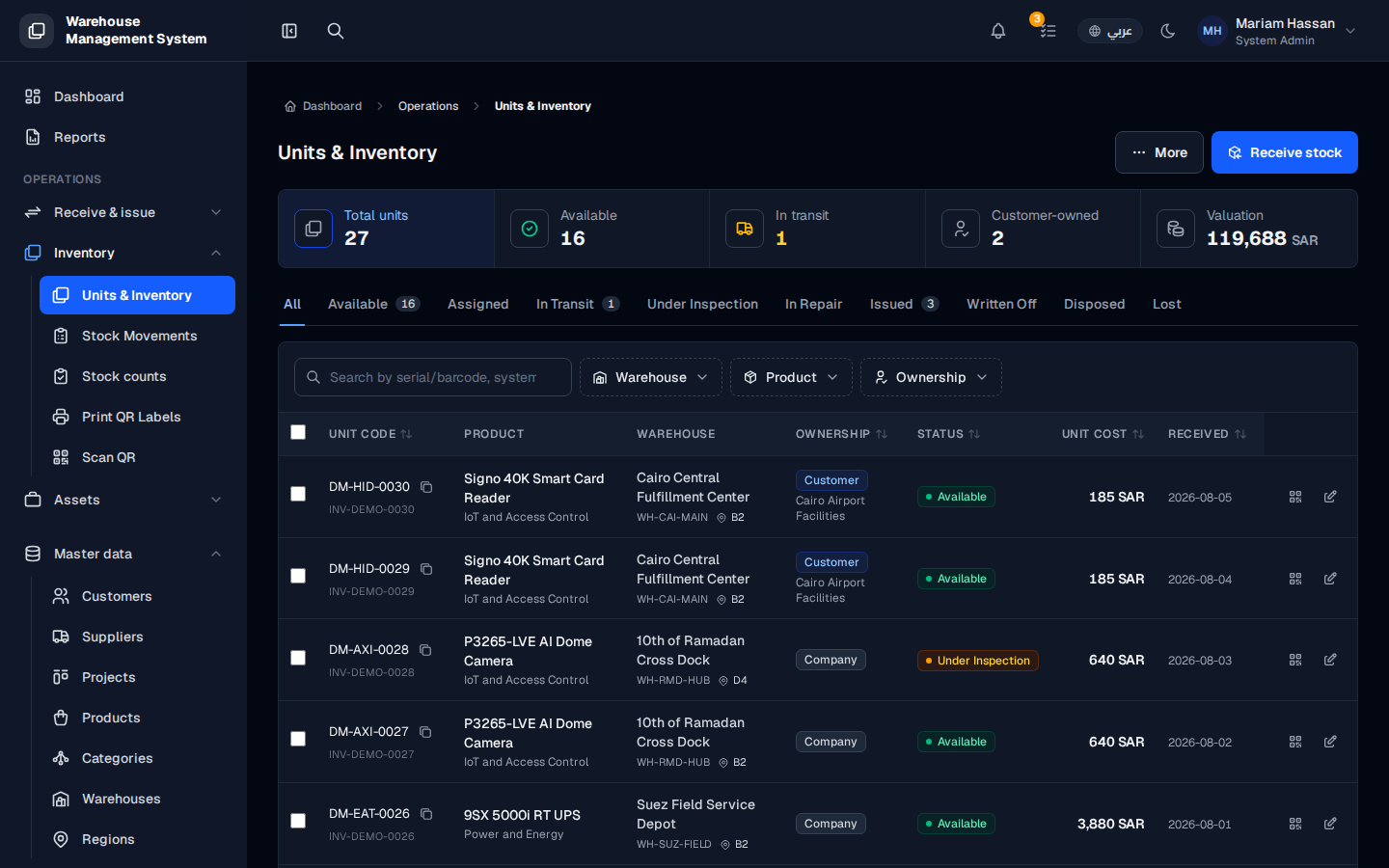Go to Dashboard breadcrumb link

point(323,106)
